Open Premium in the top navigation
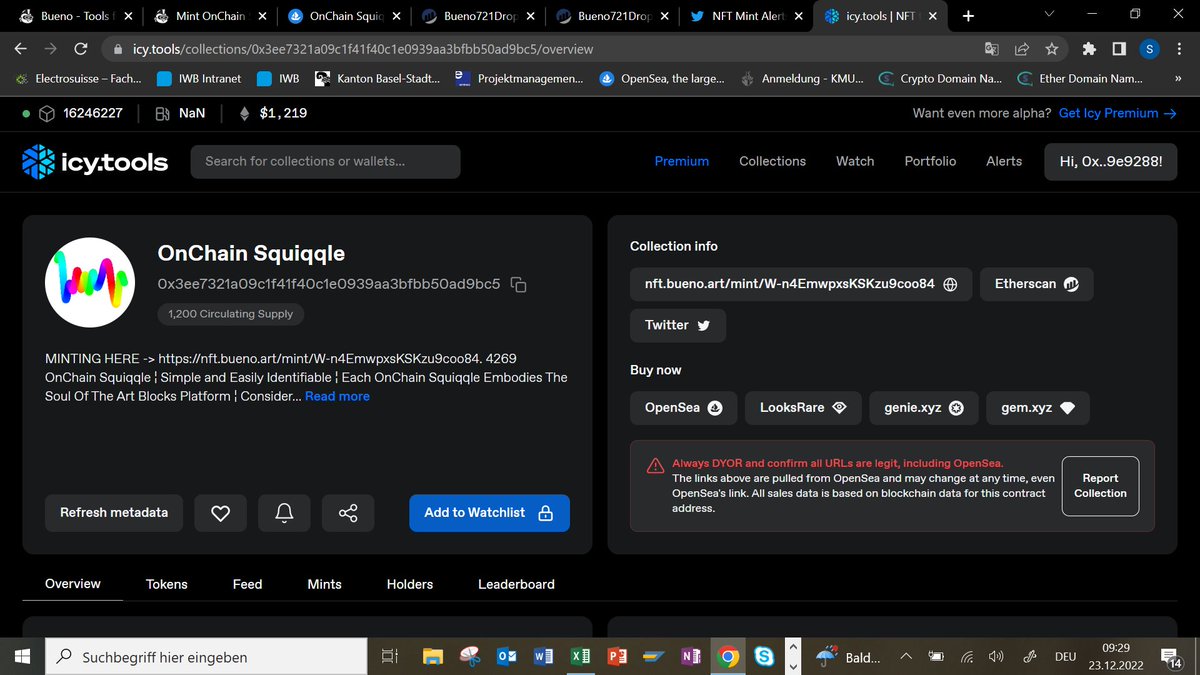Image resolution: width=1200 pixels, height=675 pixels. point(682,161)
